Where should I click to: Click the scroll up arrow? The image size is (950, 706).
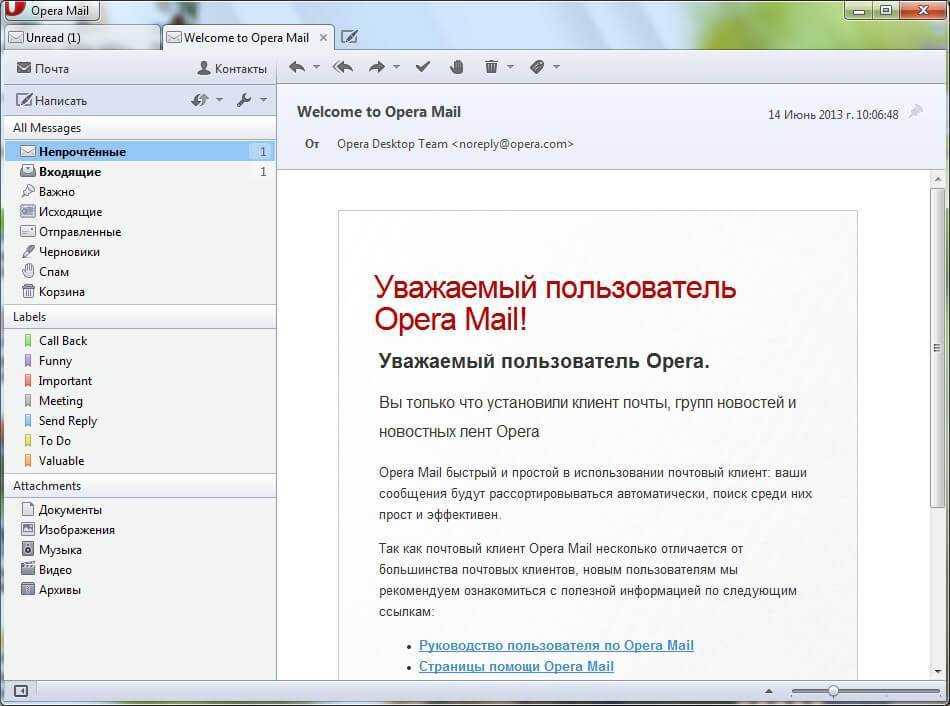click(x=937, y=179)
